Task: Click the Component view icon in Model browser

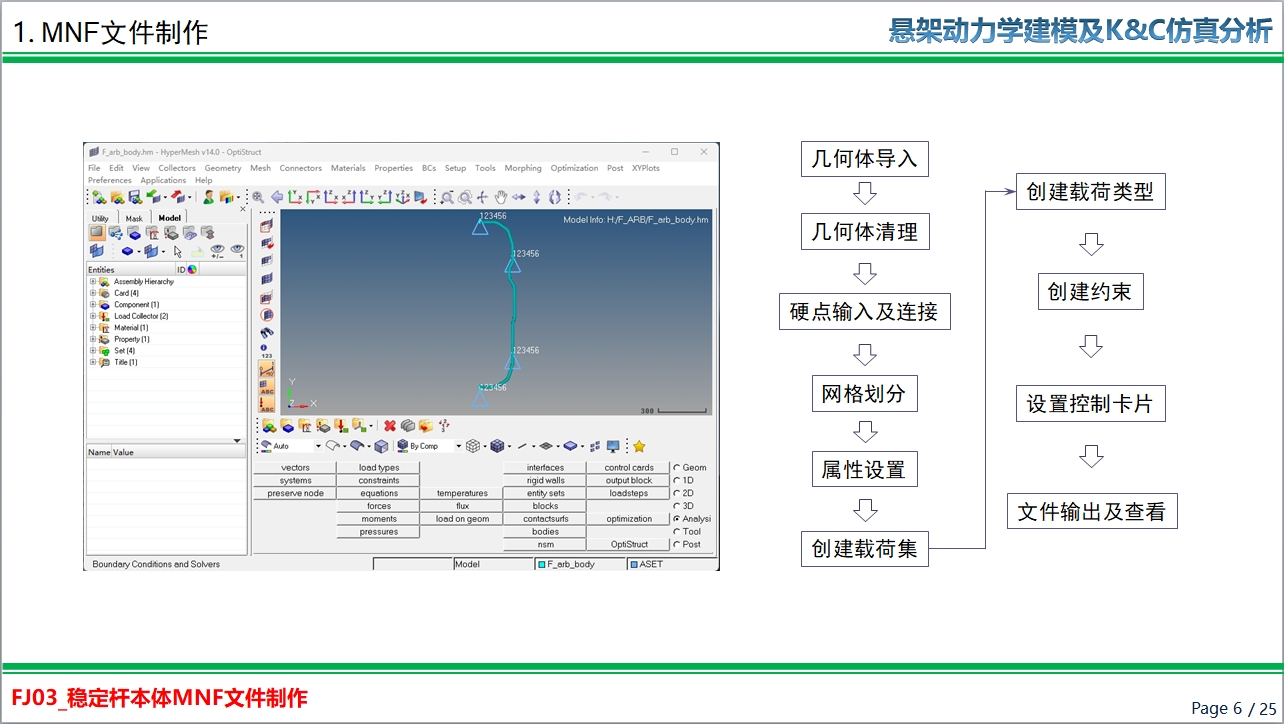Action: pyautogui.click(x=135, y=232)
